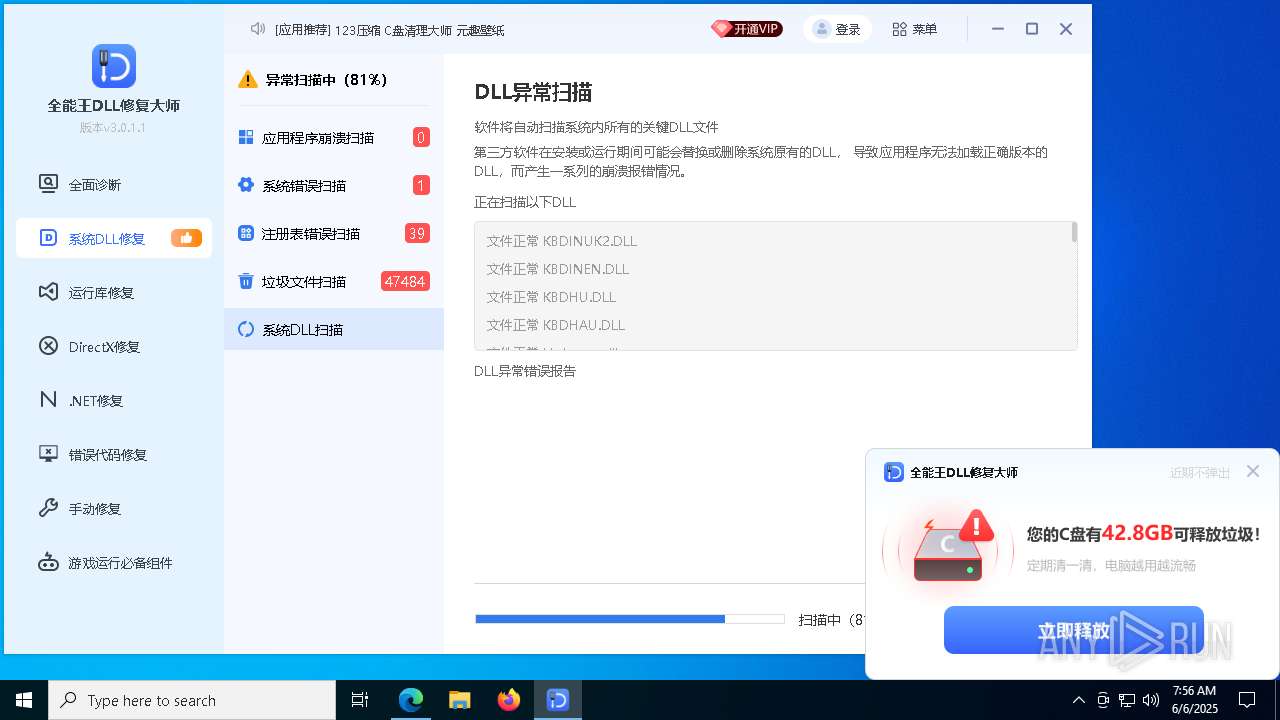Click the DirectX修复 circled-X icon
Viewport: 1280px width, 720px height.
pos(48,346)
